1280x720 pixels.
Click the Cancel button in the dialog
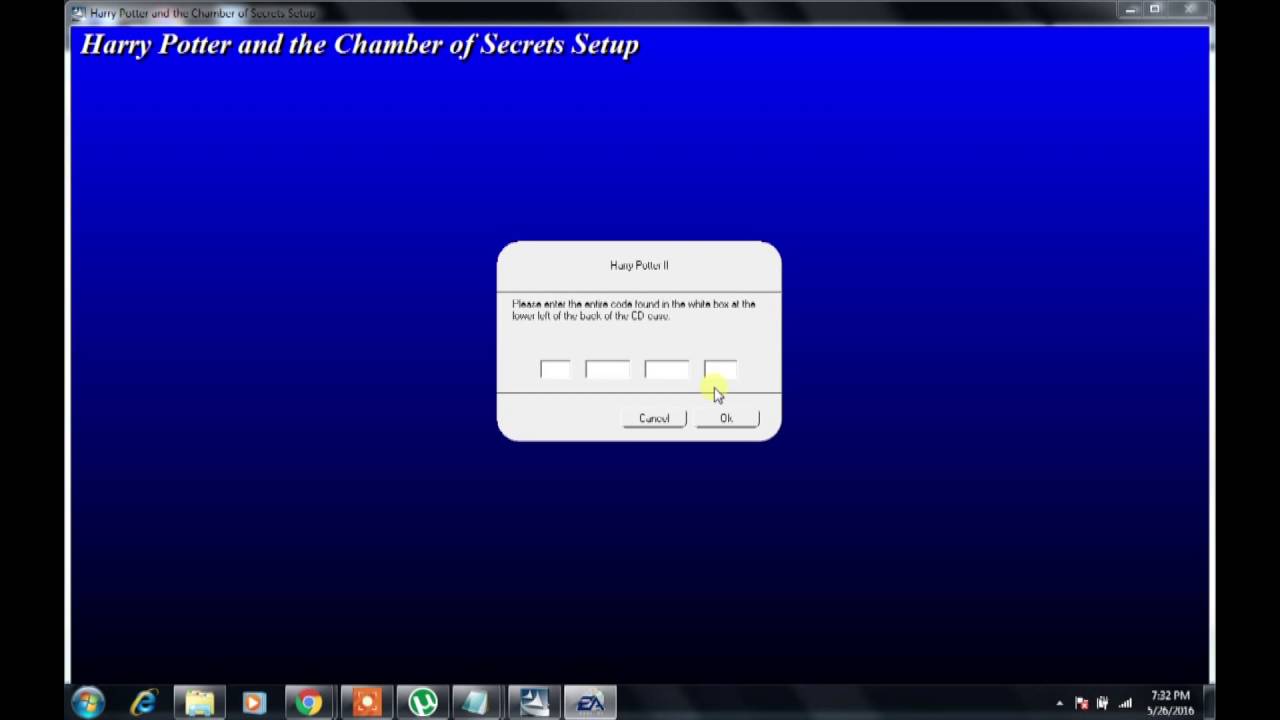coord(654,418)
